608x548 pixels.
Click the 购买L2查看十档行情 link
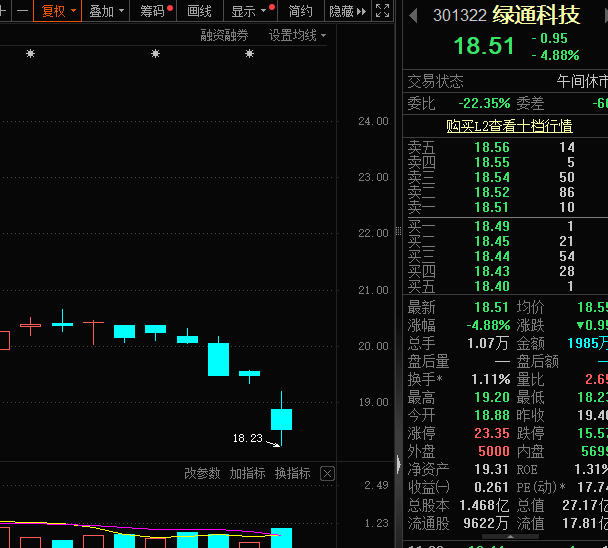[509, 125]
